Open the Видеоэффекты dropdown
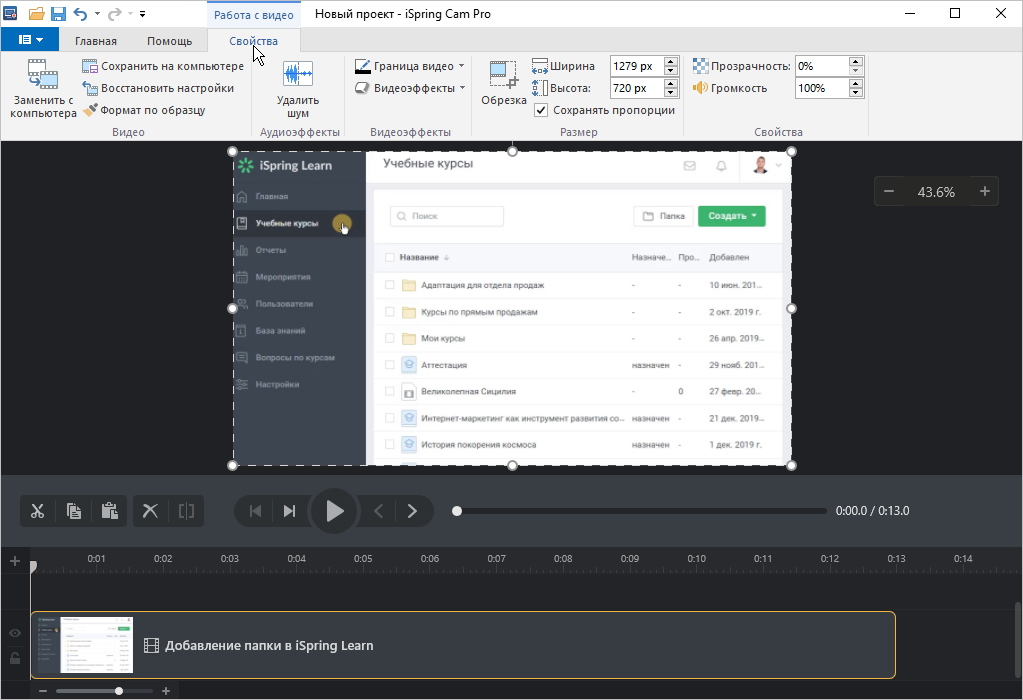Viewport: 1023px width, 700px height. tap(410, 88)
